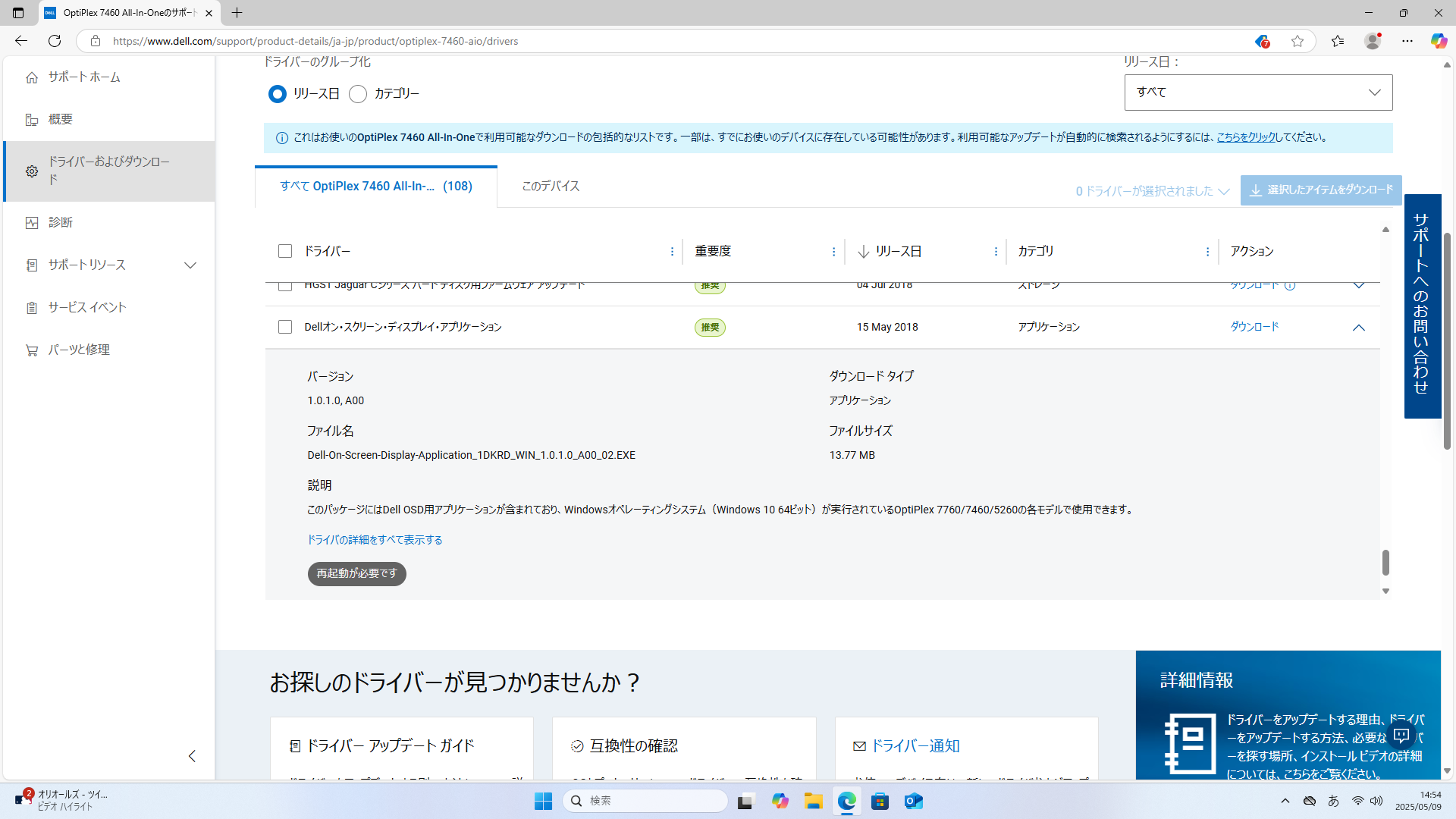This screenshot has width=1456, height=819.
Task: Open リリース日 すべて filter dropdown
Action: pyautogui.click(x=1258, y=93)
